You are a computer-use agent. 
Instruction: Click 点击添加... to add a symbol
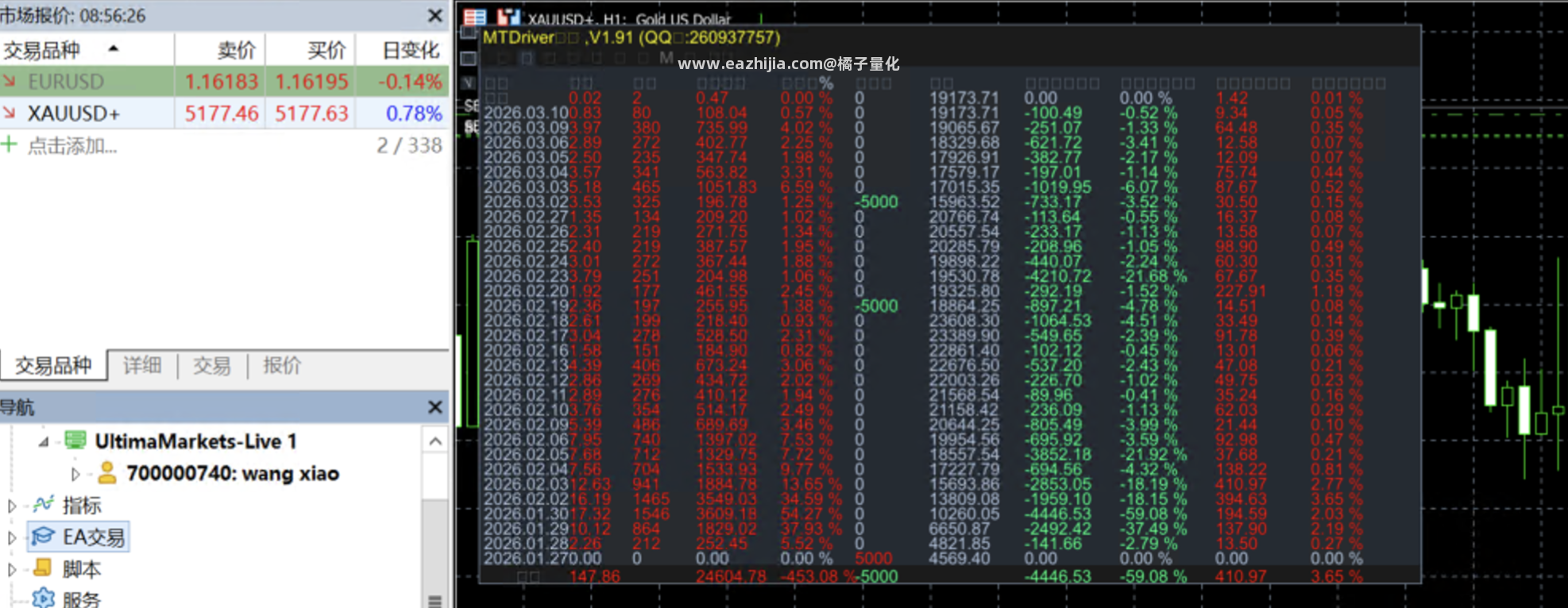tap(72, 146)
